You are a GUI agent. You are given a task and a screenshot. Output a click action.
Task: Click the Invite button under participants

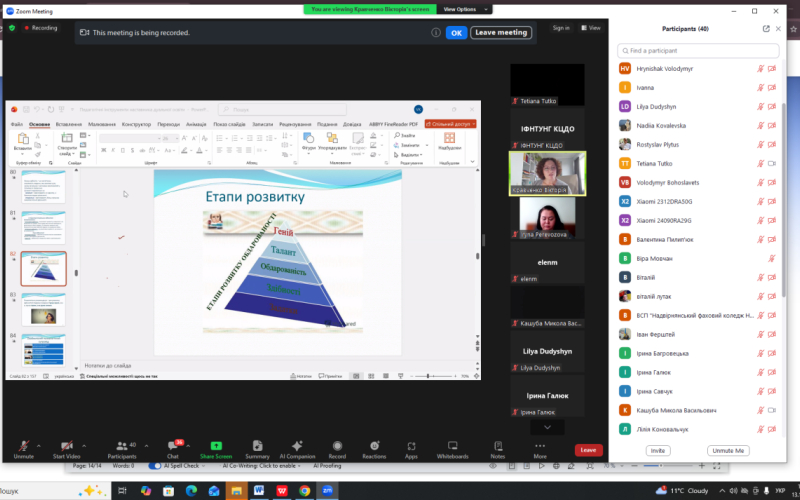(658, 451)
